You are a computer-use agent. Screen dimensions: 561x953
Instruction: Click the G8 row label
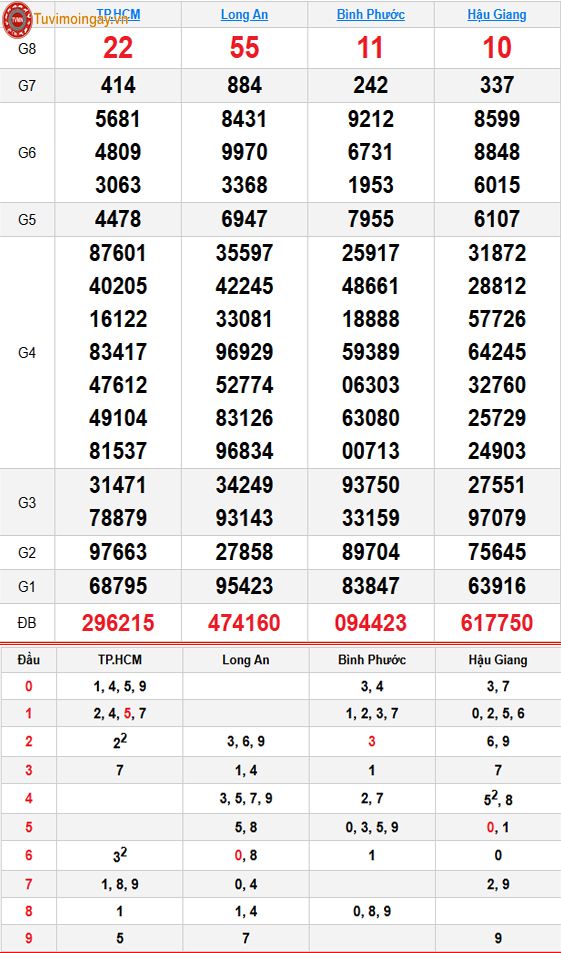27,50
